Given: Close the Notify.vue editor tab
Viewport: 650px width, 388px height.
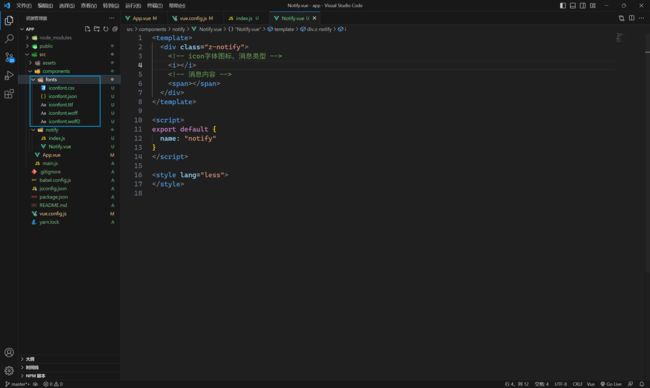Looking at the screenshot, I should (x=315, y=18).
